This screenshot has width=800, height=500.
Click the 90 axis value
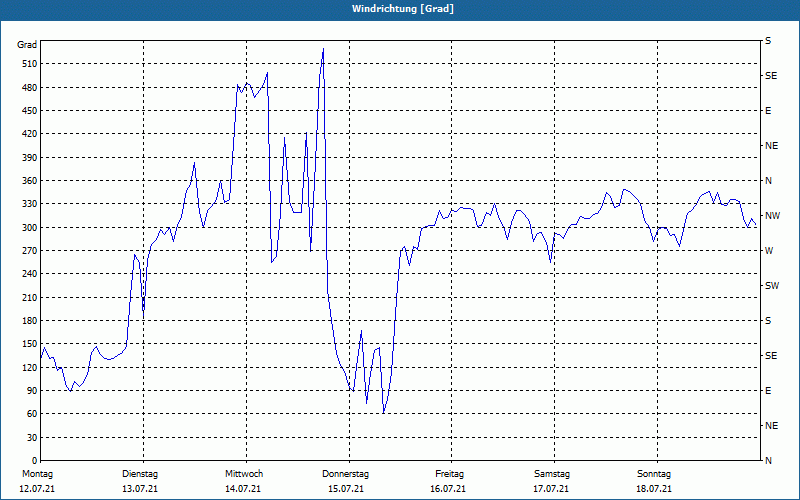coord(32,391)
